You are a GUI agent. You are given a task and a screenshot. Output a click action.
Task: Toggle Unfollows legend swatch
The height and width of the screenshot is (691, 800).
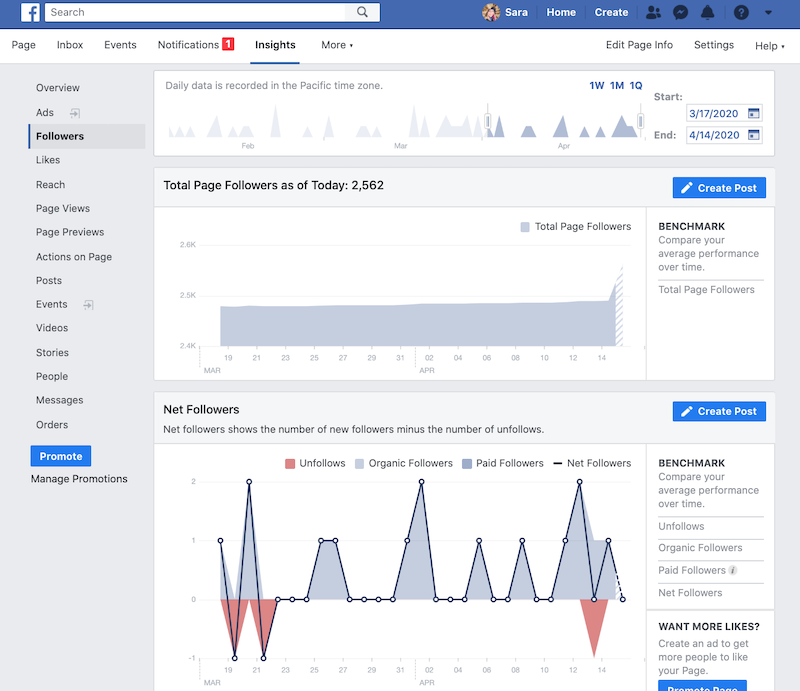coord(290,463)
